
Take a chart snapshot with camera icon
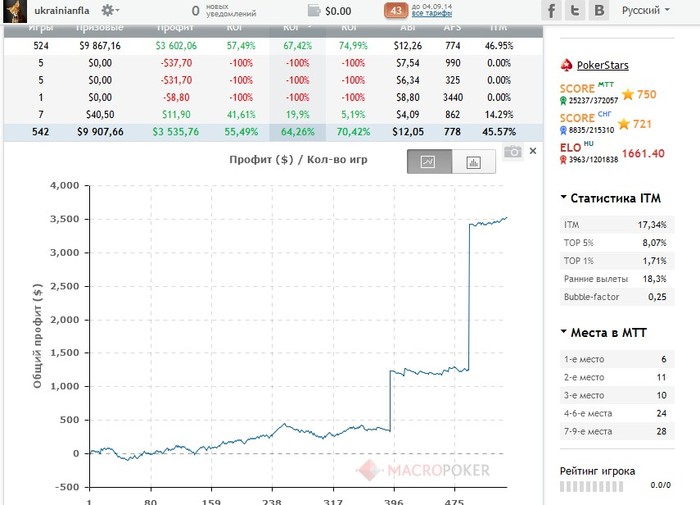pos(513,151)
